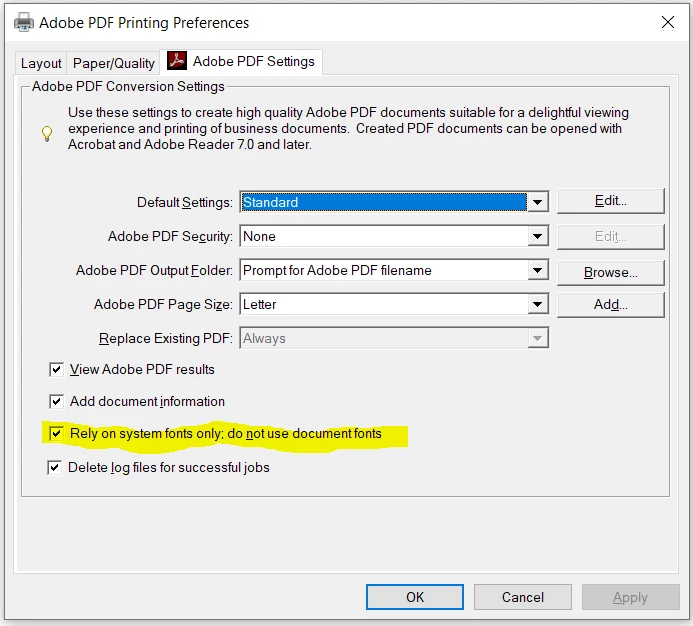Click the Apply button
693x626 pixels.
(631, 597)
